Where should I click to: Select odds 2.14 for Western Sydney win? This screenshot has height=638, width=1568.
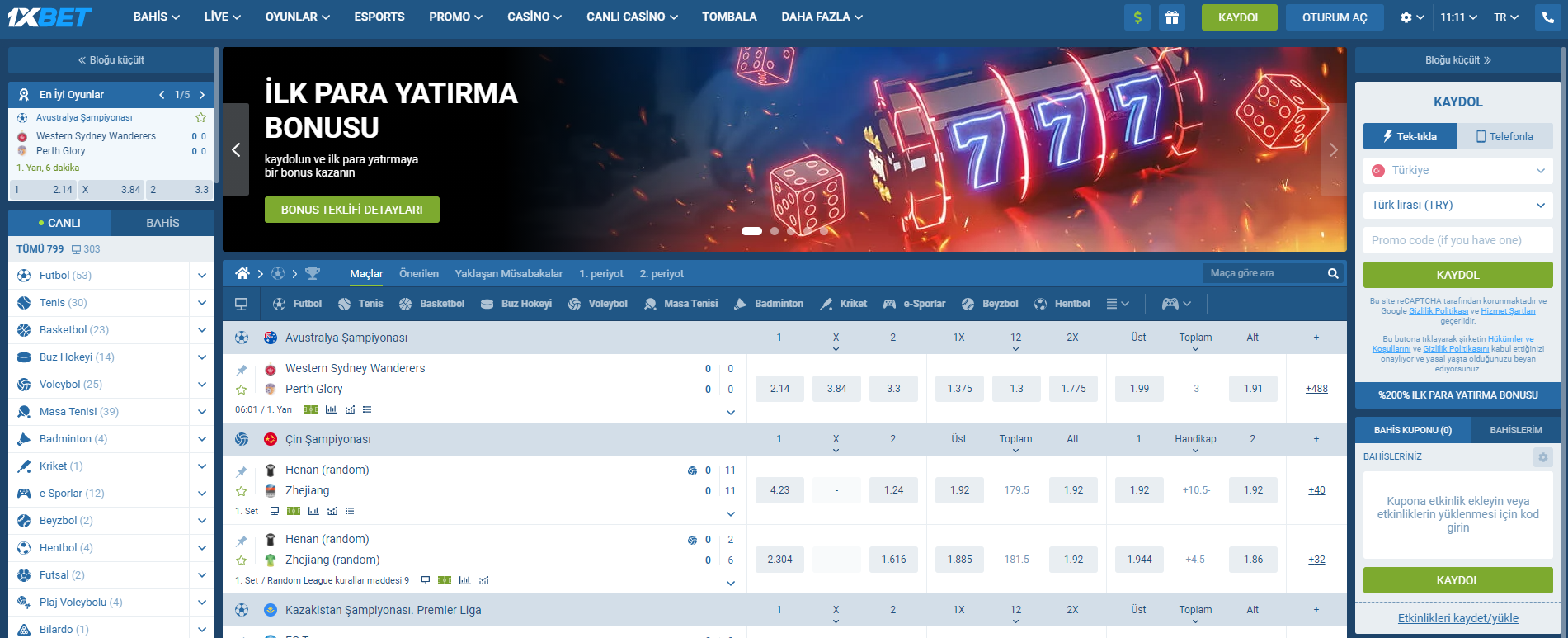click(x=780, y=389)
